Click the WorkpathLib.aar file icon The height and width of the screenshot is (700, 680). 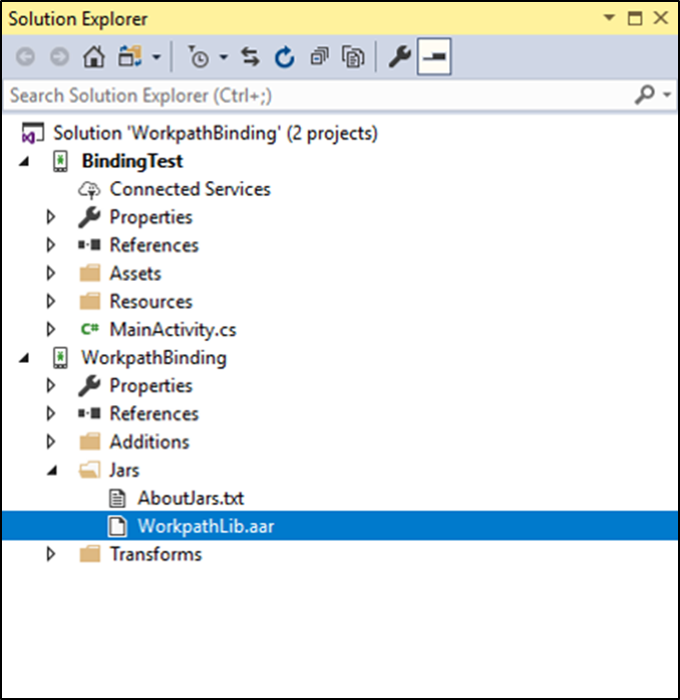click(x=117, y=526)
